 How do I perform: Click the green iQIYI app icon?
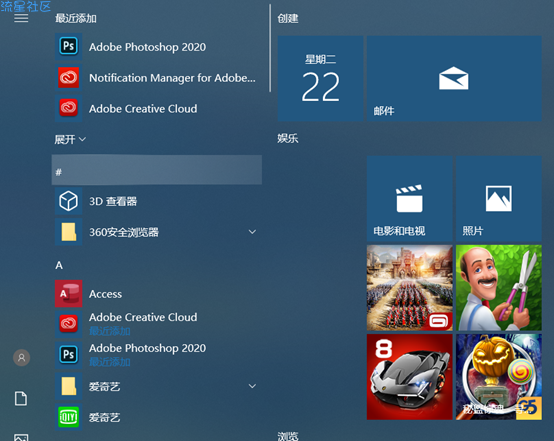click(69, 417)
